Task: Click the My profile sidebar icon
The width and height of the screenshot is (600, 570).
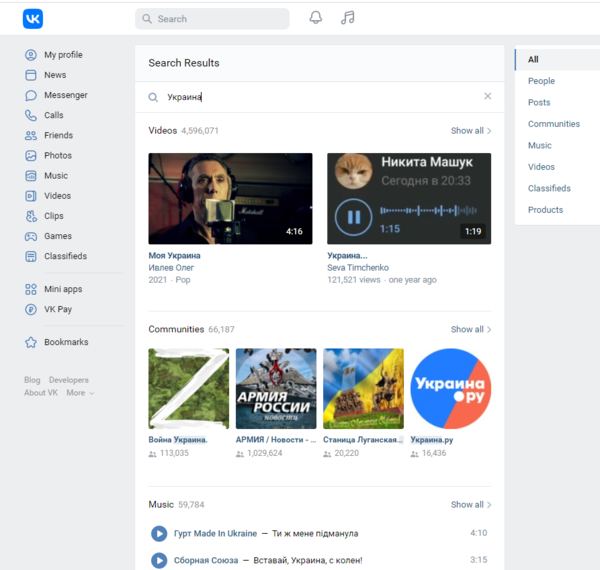Action: 31,55
